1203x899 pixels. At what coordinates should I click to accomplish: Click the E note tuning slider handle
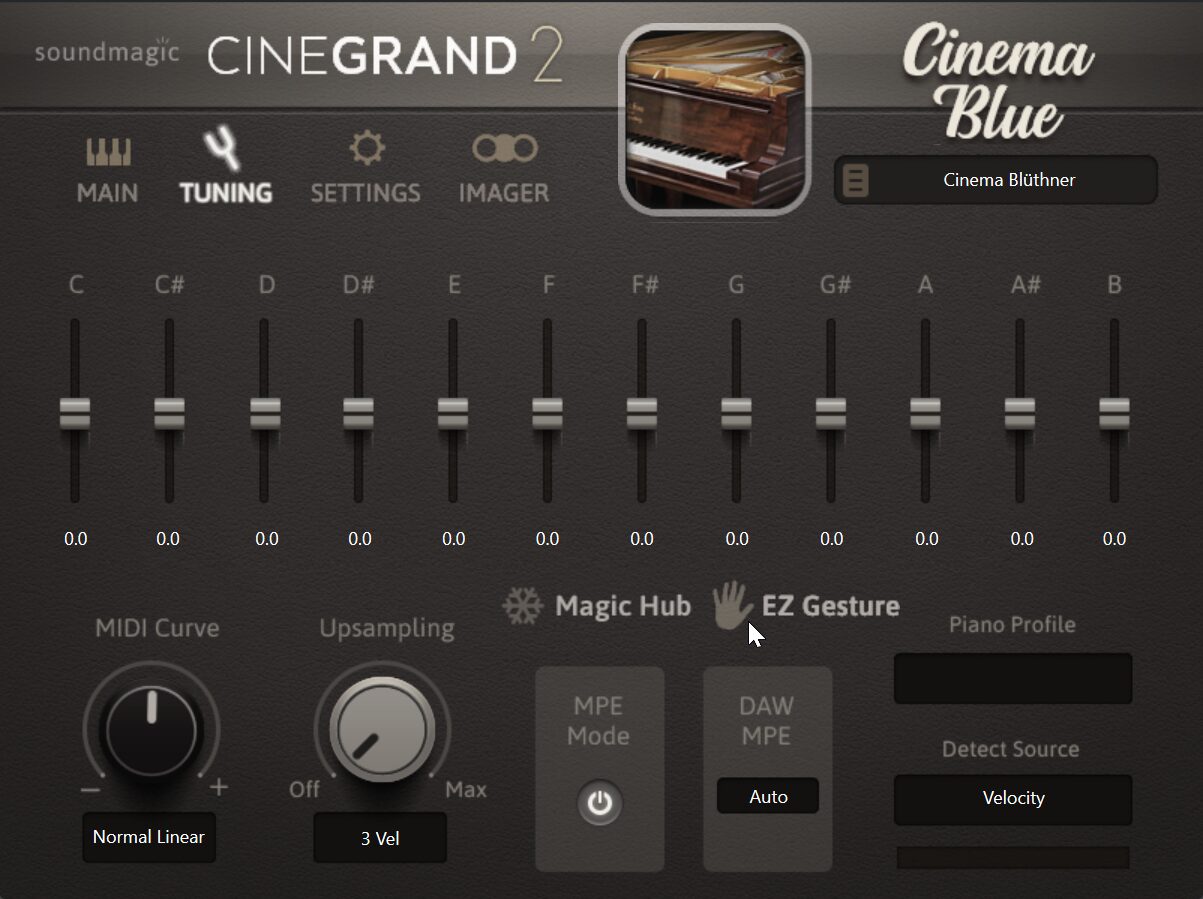[x=453, y=413]
